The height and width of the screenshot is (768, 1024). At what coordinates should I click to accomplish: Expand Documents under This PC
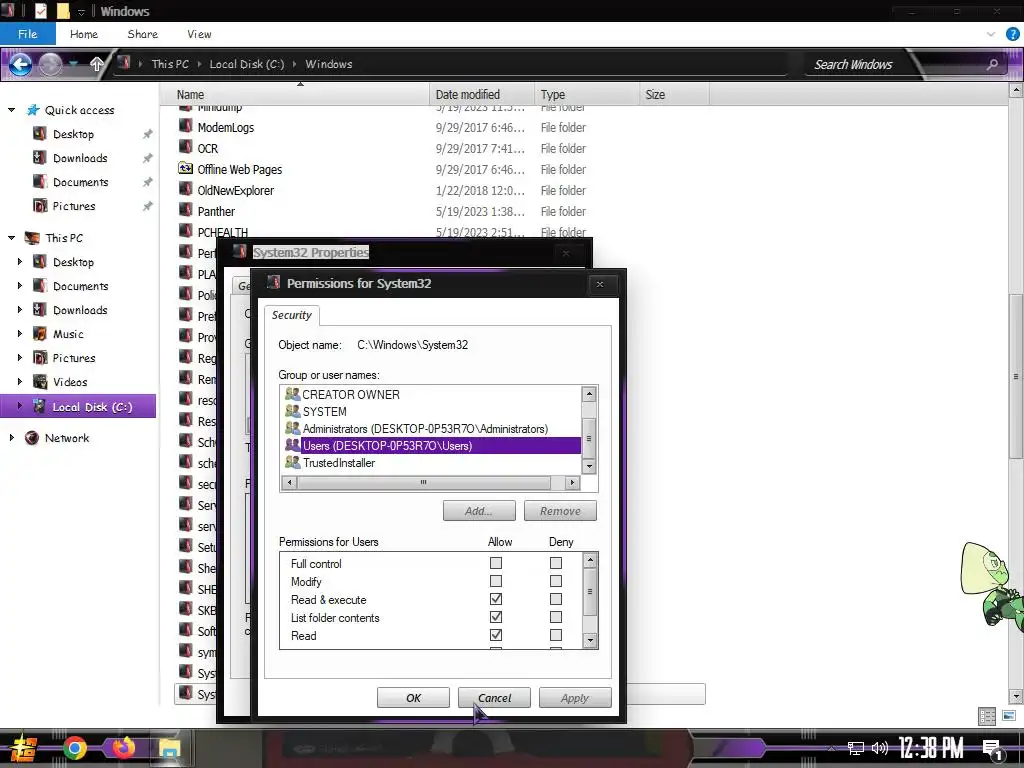[20, 286]
